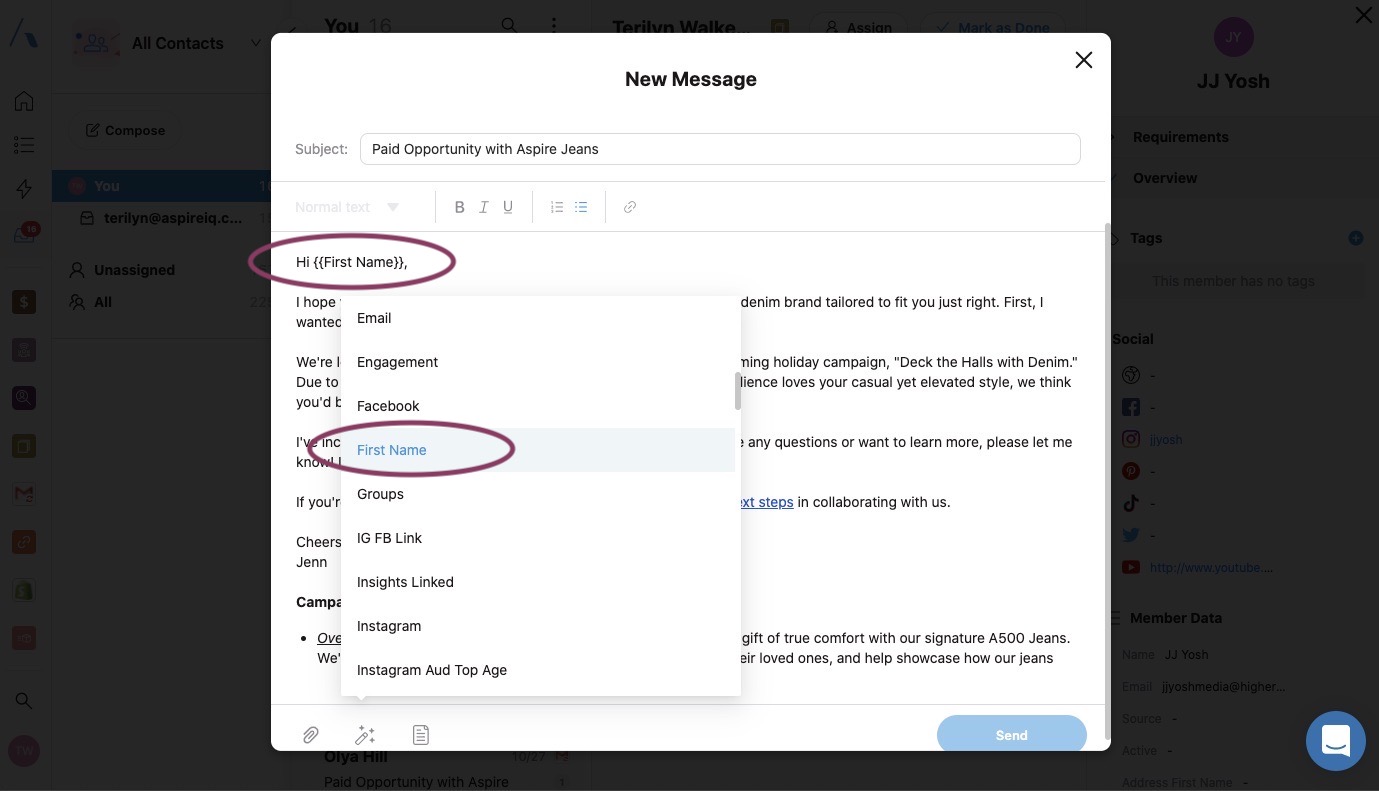Click in the Subject input field

point(720,149)
